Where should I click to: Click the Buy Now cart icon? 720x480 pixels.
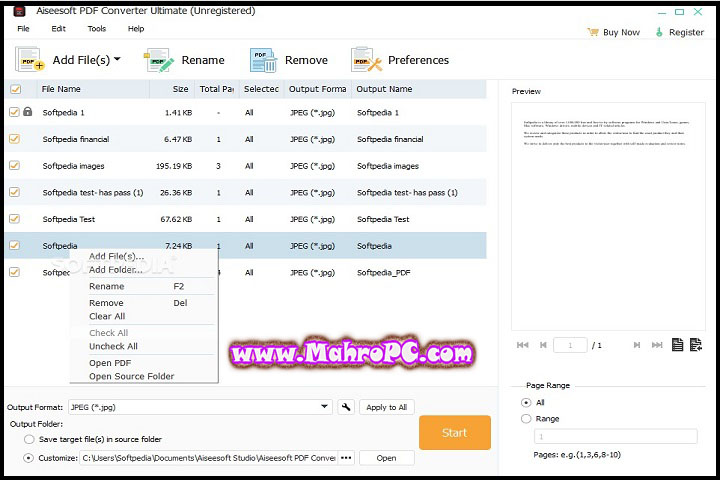point(593,32)
